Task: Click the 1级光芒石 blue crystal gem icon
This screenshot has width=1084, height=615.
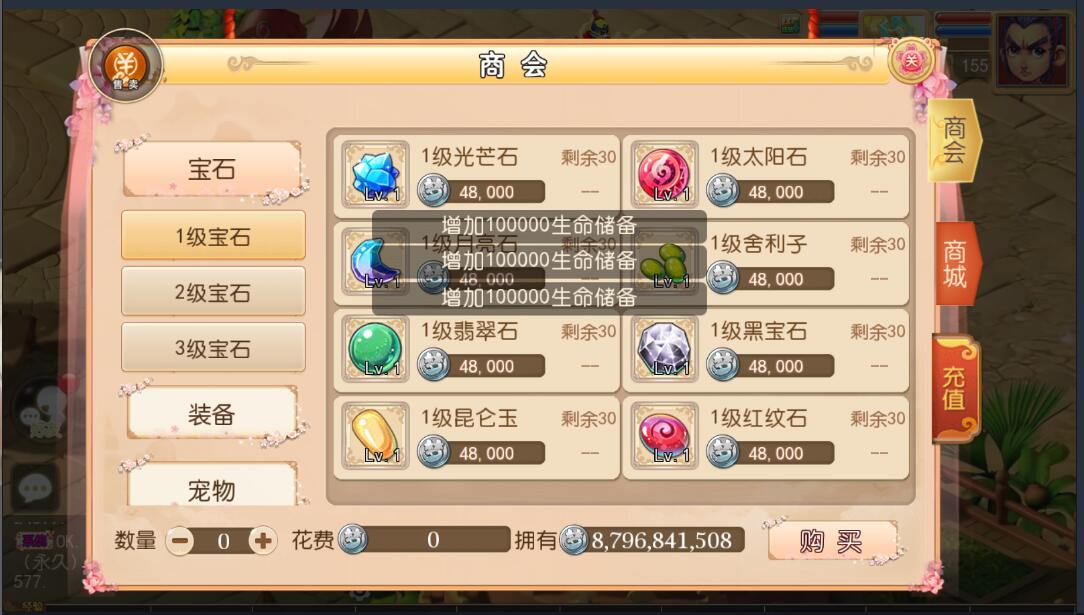Action: [x=375, y=173]
